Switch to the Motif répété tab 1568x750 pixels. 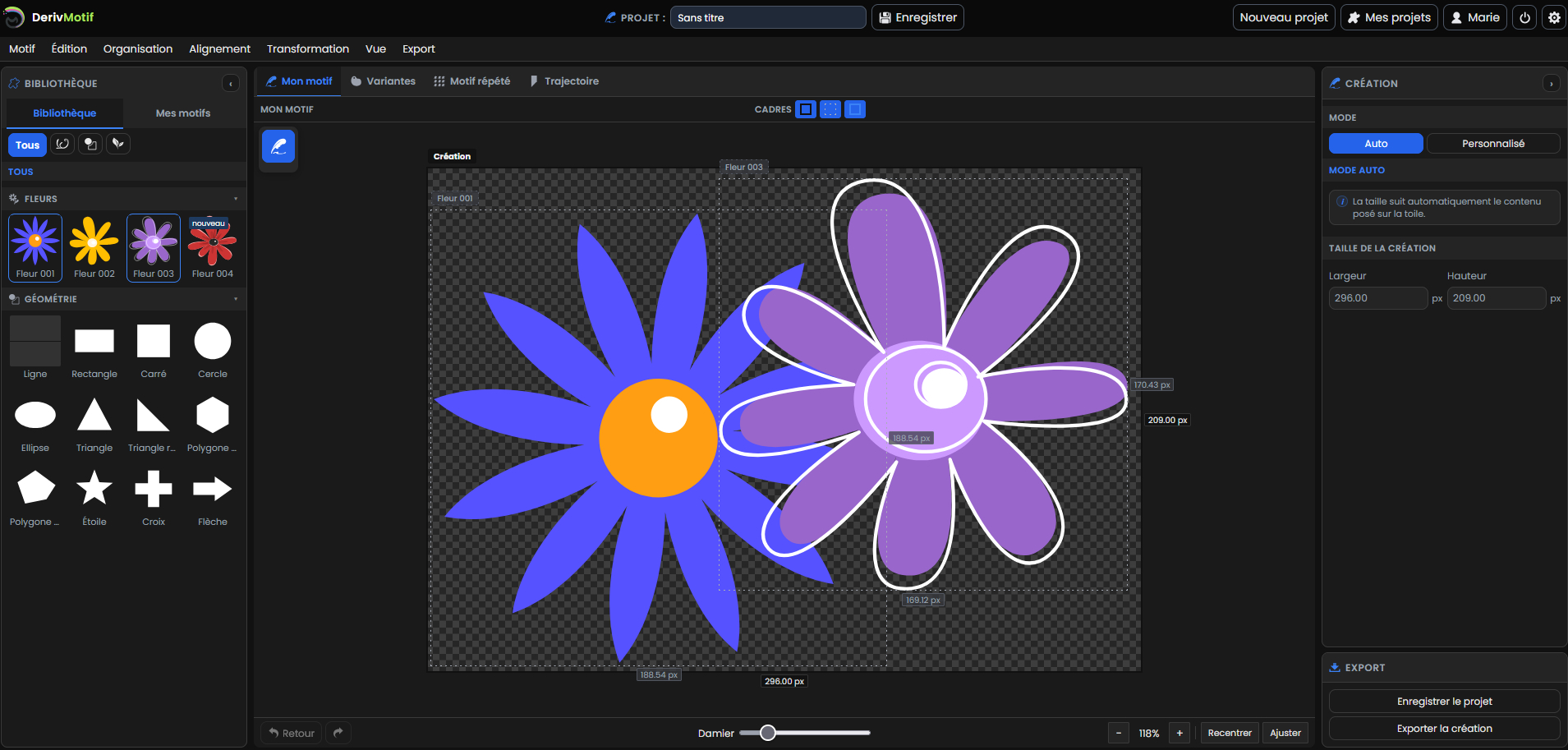tap(472, 81)
